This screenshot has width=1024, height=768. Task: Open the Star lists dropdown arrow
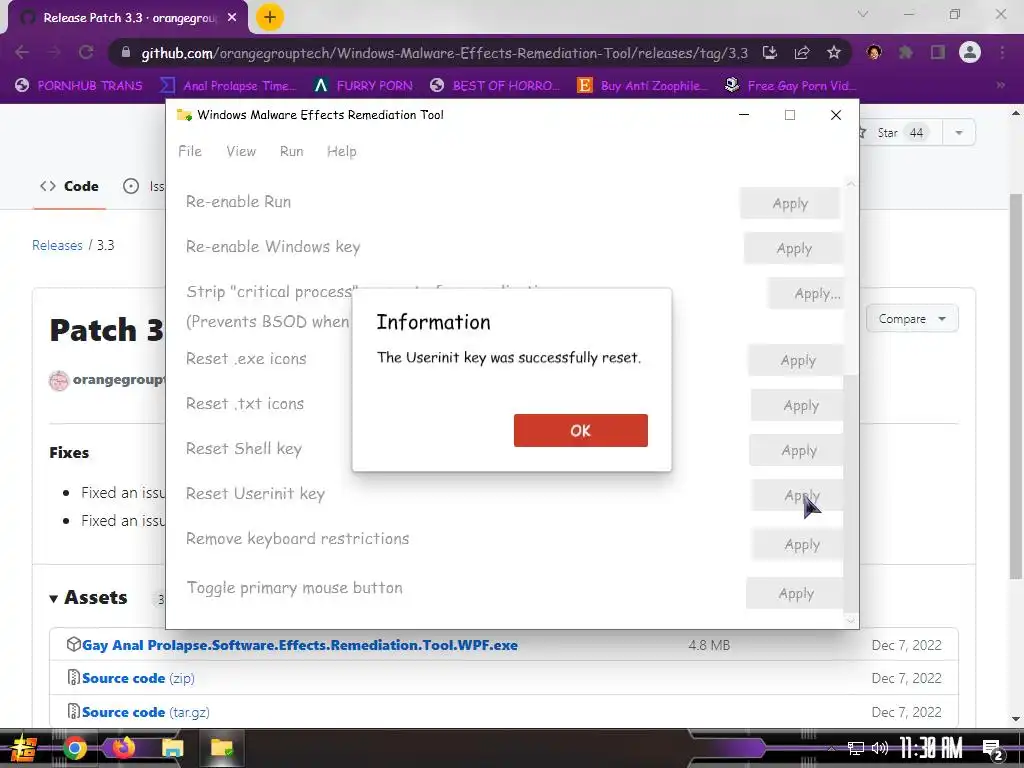958,133
